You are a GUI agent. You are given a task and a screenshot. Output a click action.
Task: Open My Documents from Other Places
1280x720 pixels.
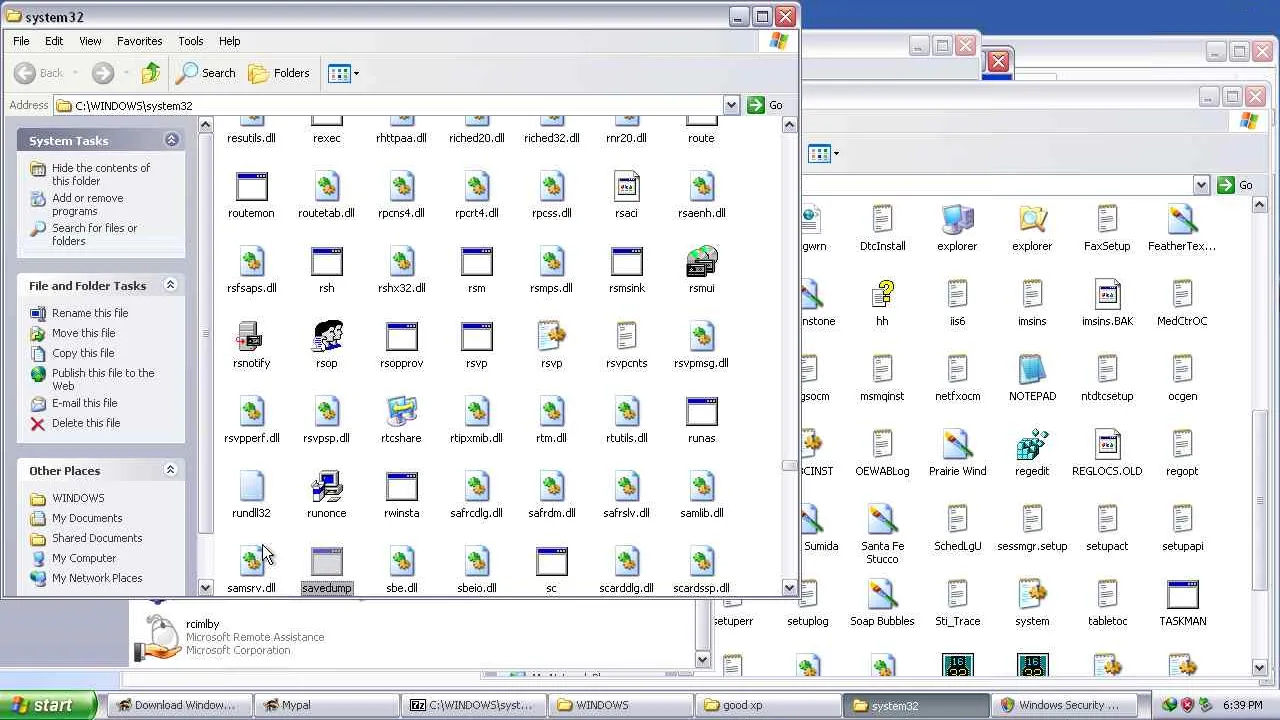tap(87, 518)
